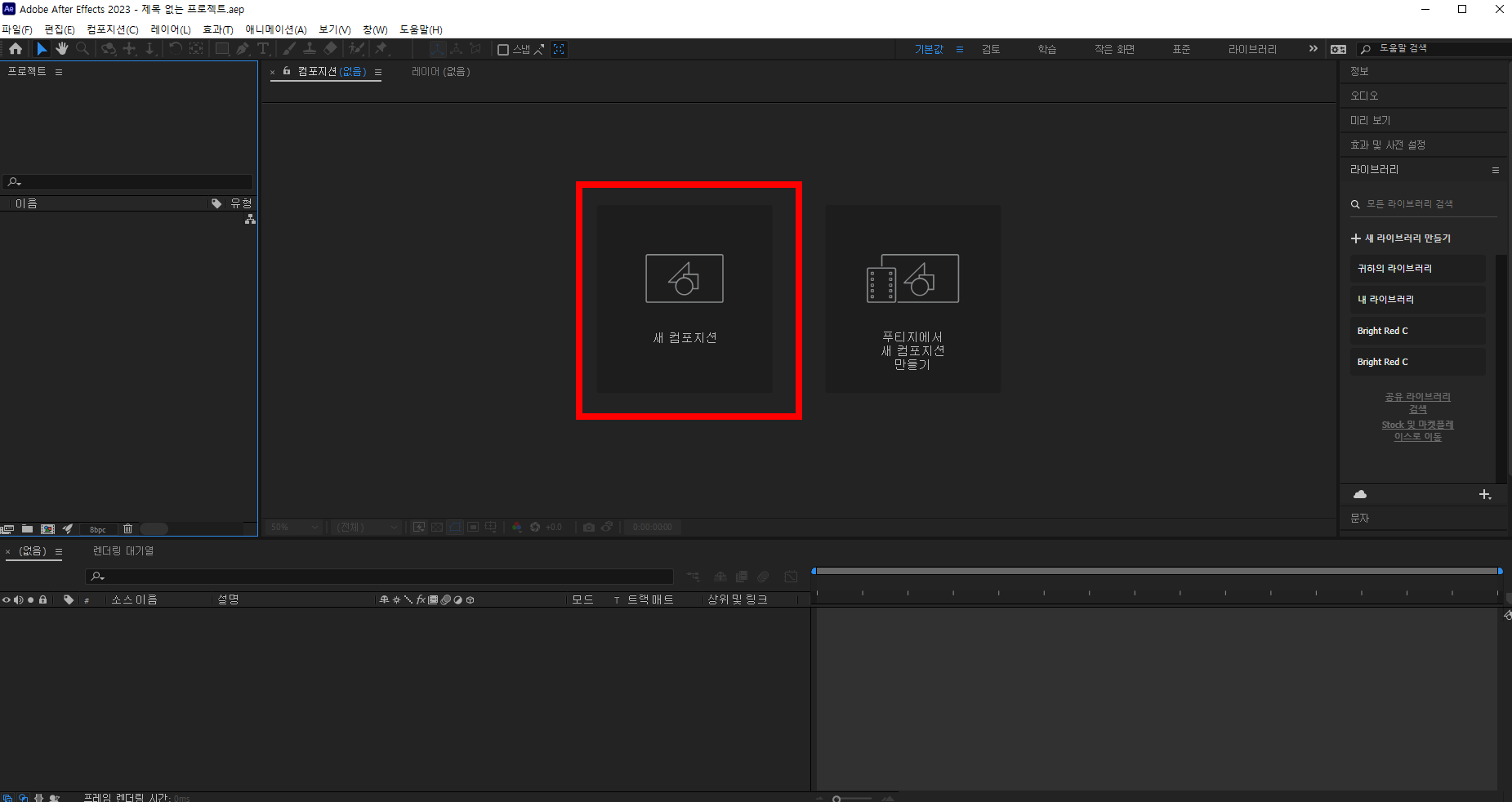Screen dimensions: 1512x802
Task: Open the File menu
Action: tap(16, 29)
